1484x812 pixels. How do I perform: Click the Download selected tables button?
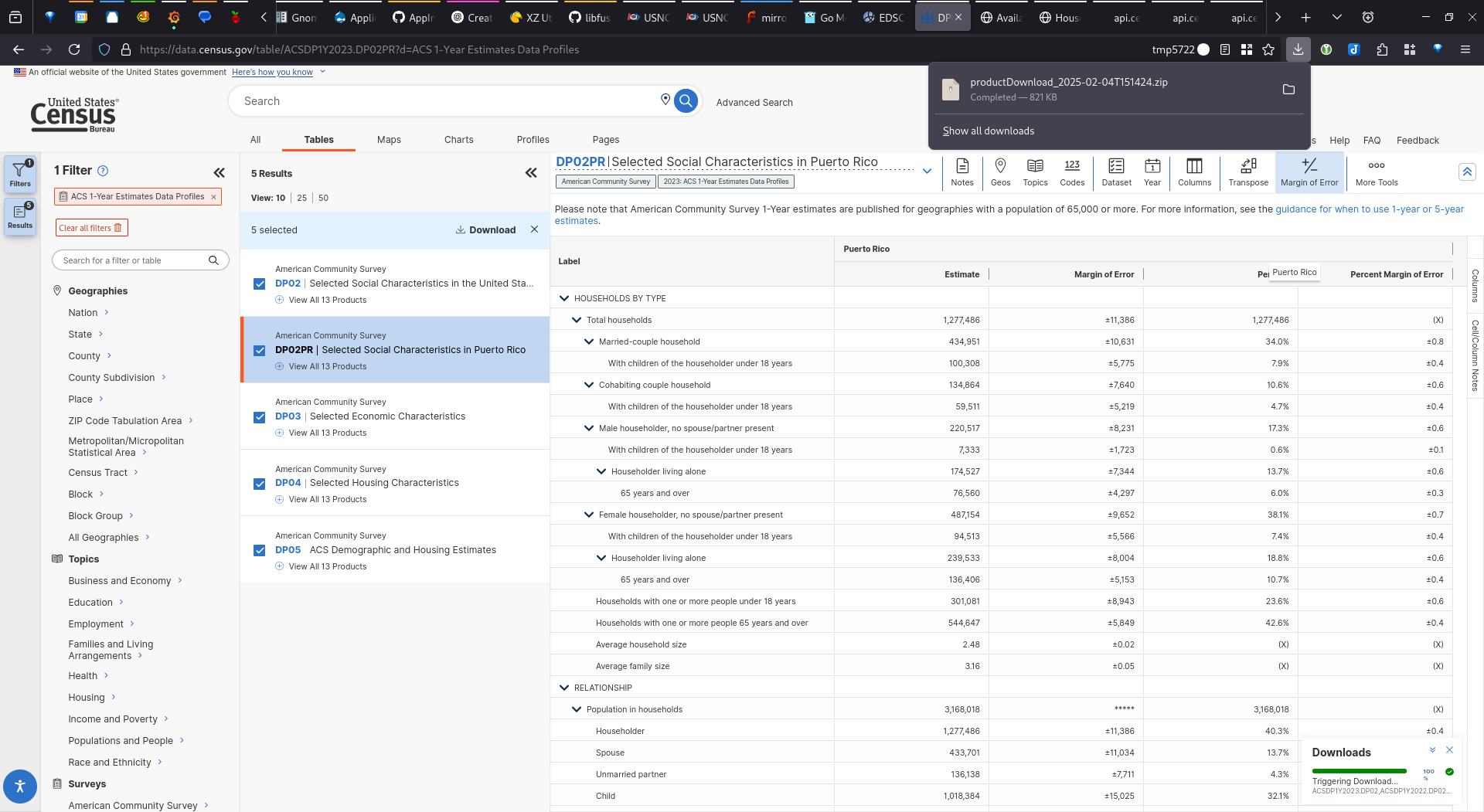[x=485, y=230]
